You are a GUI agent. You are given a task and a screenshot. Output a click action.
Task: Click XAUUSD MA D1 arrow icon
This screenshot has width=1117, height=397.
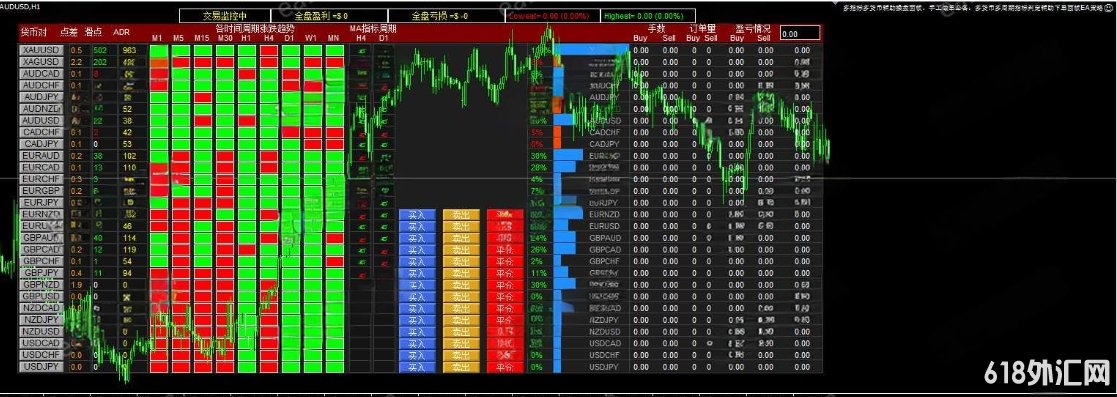tap(384, 51)
